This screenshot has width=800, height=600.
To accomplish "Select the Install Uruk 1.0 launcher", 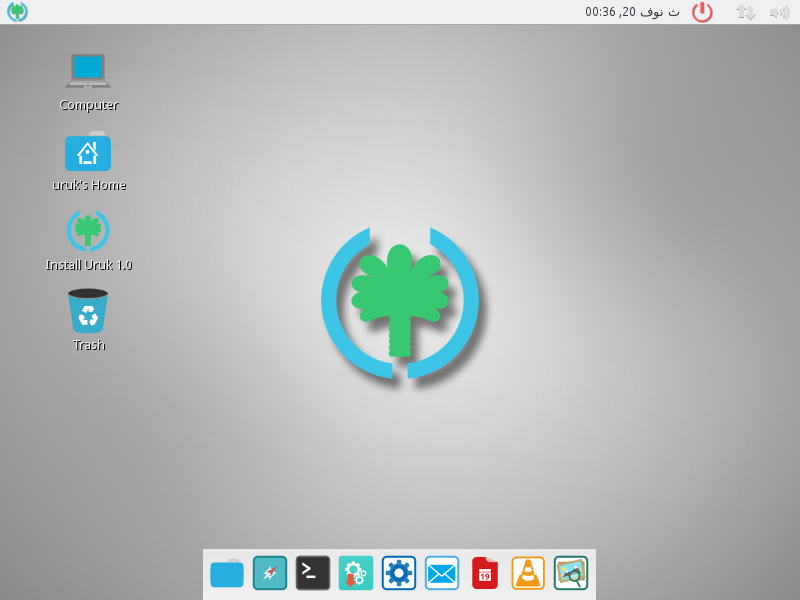I will (x=88, y=231).
